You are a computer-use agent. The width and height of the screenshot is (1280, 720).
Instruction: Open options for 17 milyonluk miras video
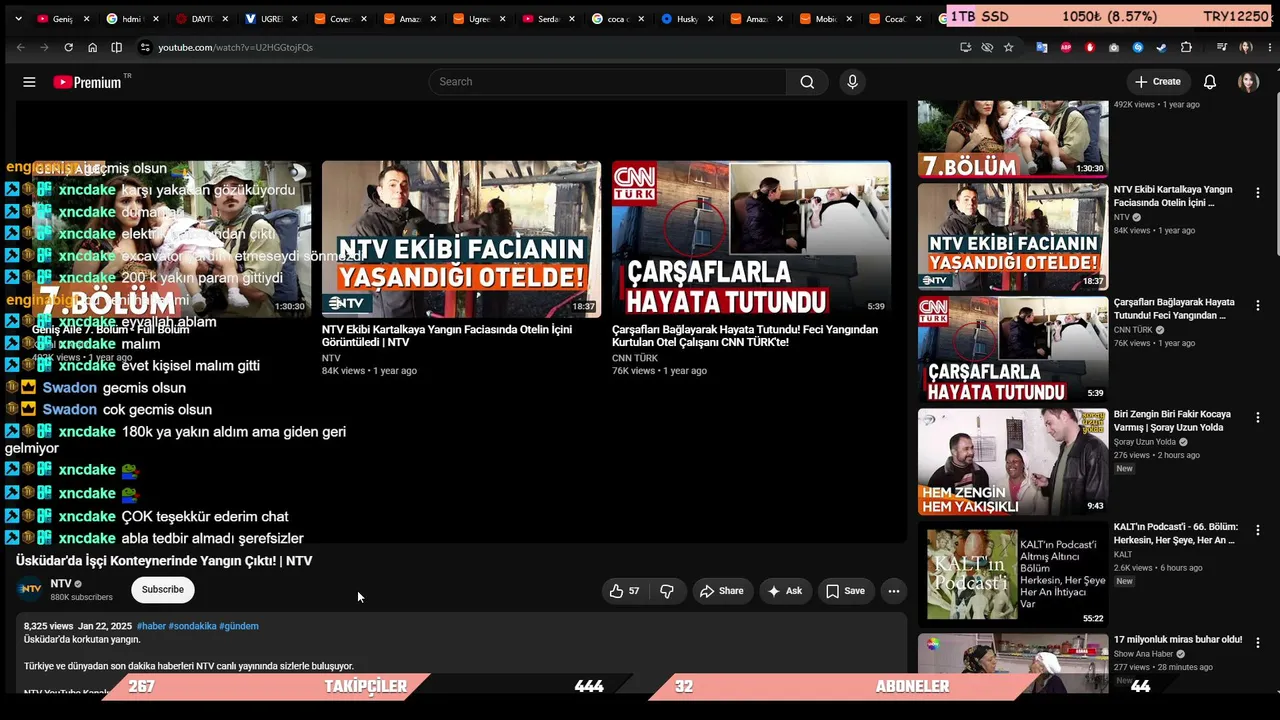coord(1258,643)
